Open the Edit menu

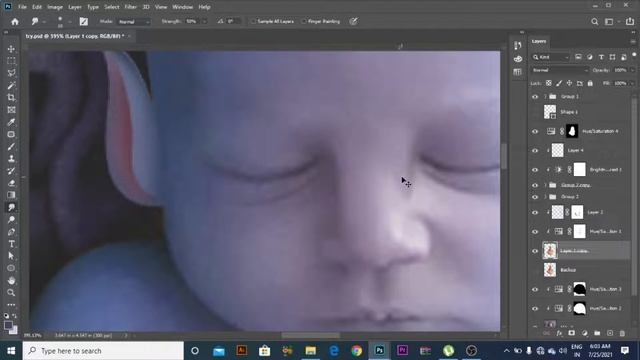pos(37,7)
